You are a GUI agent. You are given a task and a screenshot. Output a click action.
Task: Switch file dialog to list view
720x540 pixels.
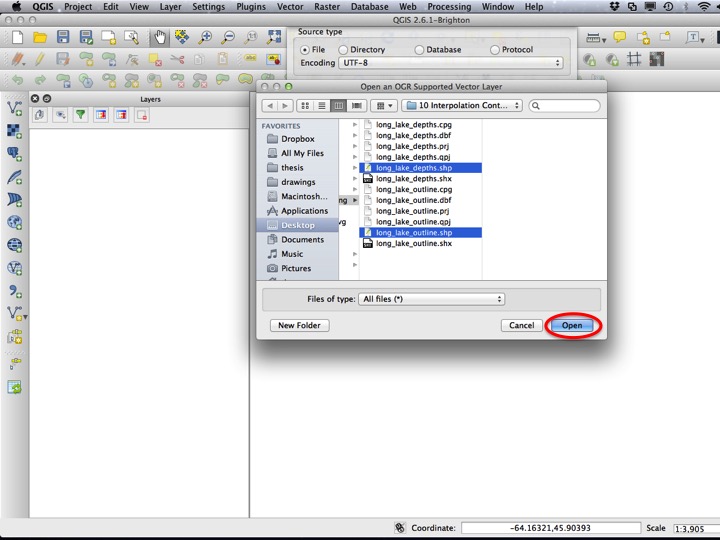pos(322,106)
